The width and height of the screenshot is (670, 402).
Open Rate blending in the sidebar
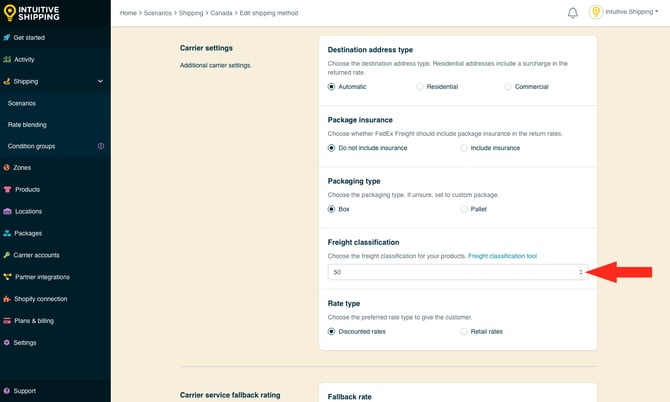[x=27, y=125]
